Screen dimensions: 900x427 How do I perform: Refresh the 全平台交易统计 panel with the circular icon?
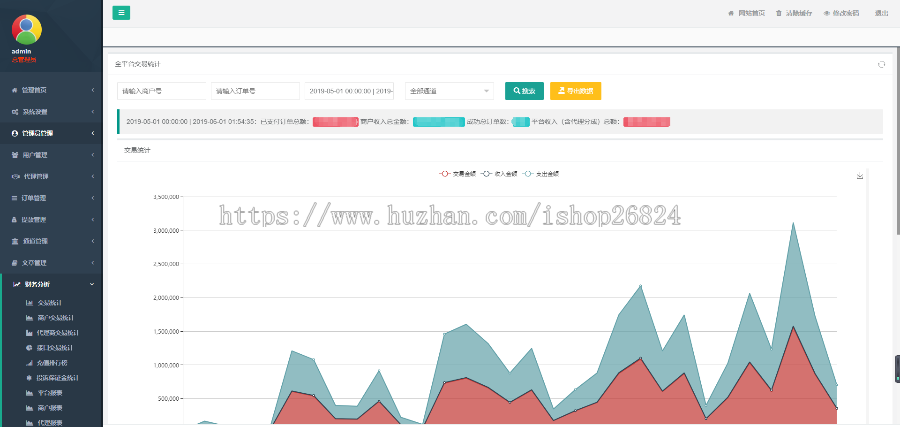point(881,64)
